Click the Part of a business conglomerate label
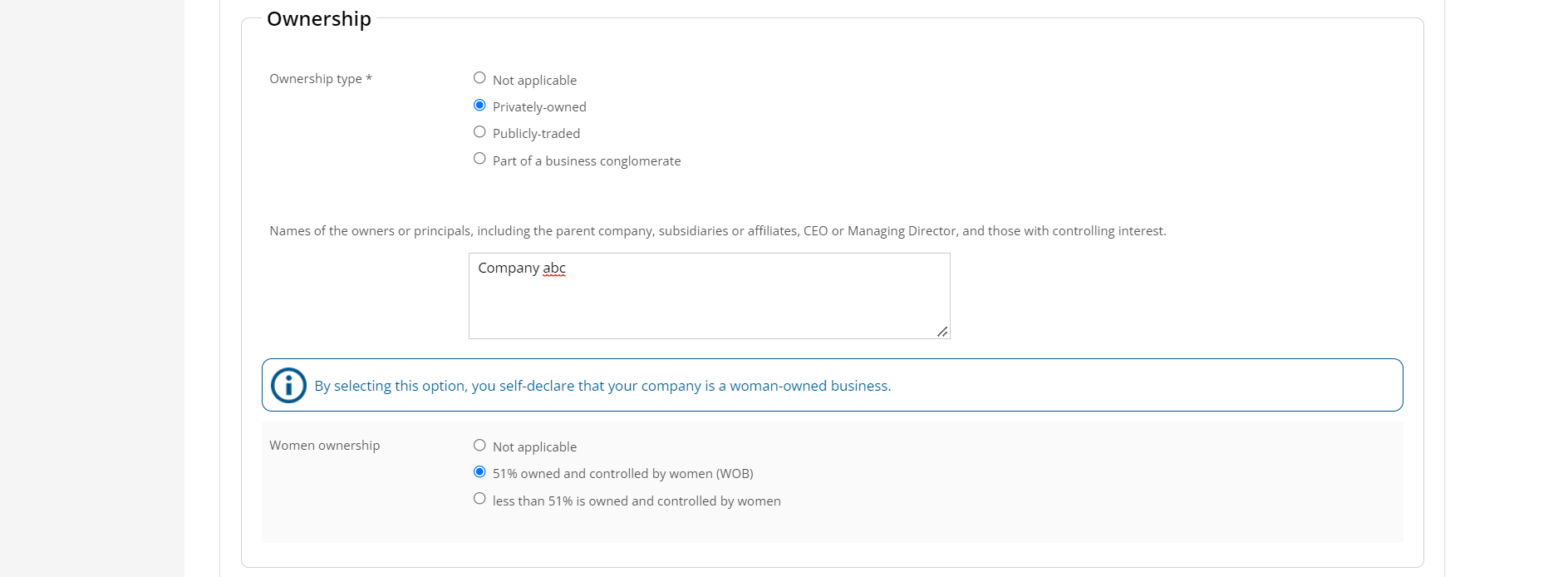Image resolution: width=1568 pixels, height=577 pixels. [587, 161]
